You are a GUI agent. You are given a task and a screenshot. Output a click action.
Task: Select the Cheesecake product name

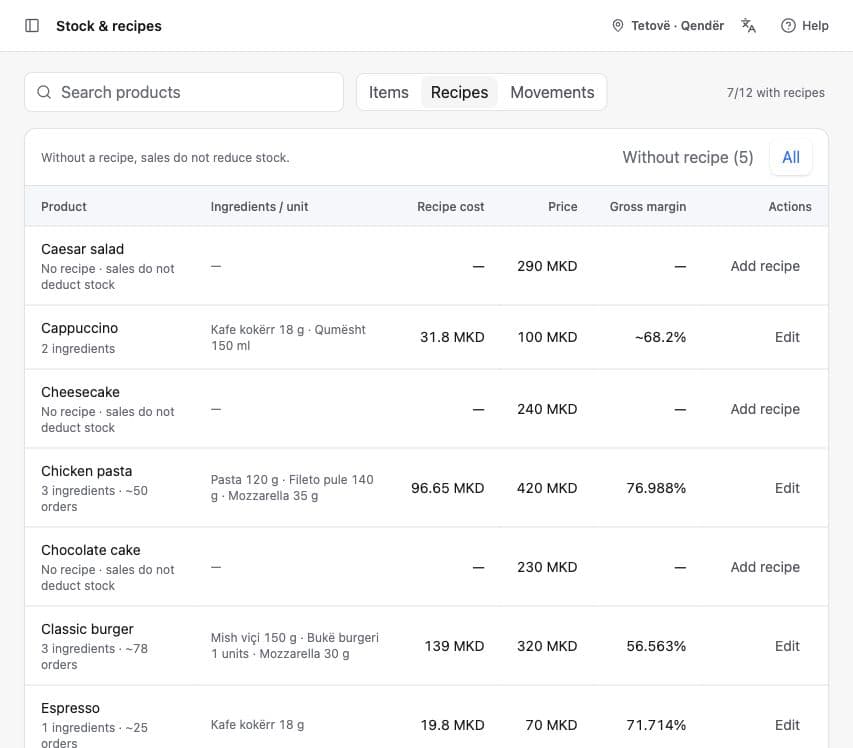pyautogui.click(x=80, y=392)
